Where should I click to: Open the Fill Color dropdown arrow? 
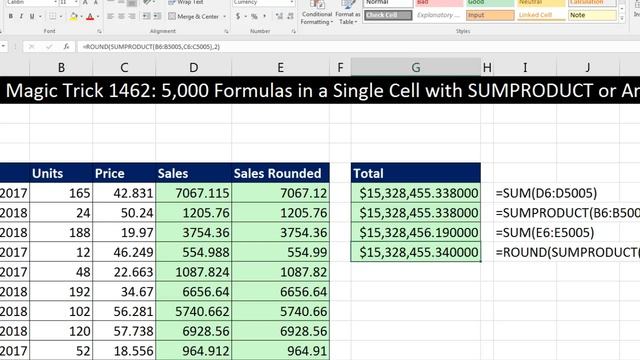pos(82,16)
